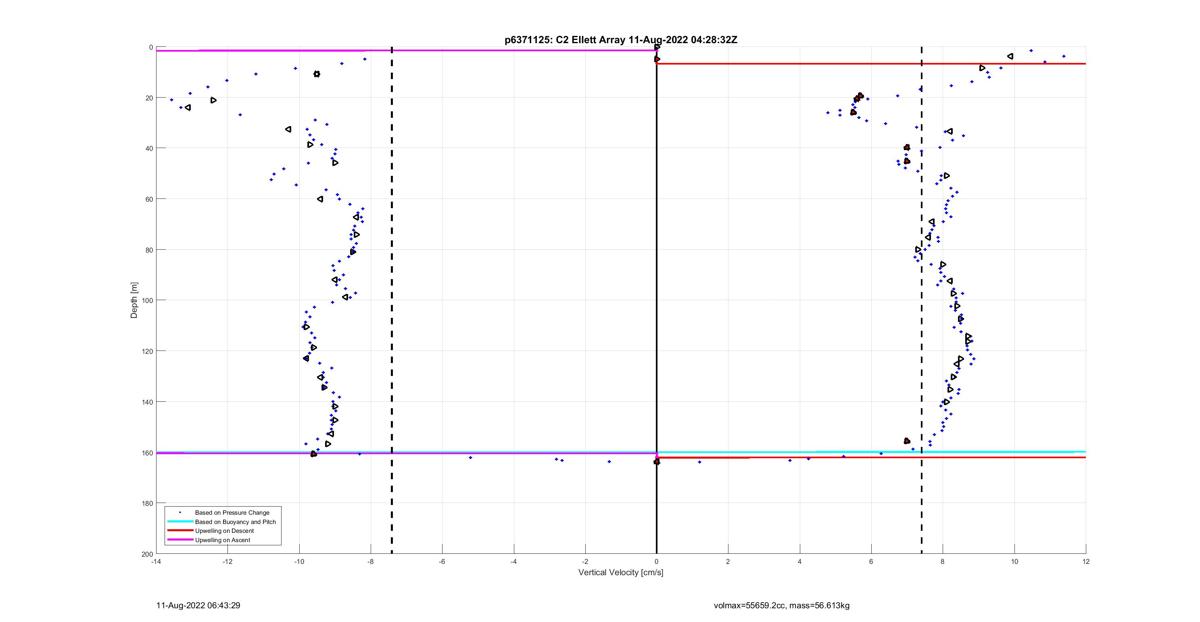Click the "volmax=55659.2cc, mass=56.613kg" footer text
This screenshot has width=1200, height=622.
(x=781, y=606)
